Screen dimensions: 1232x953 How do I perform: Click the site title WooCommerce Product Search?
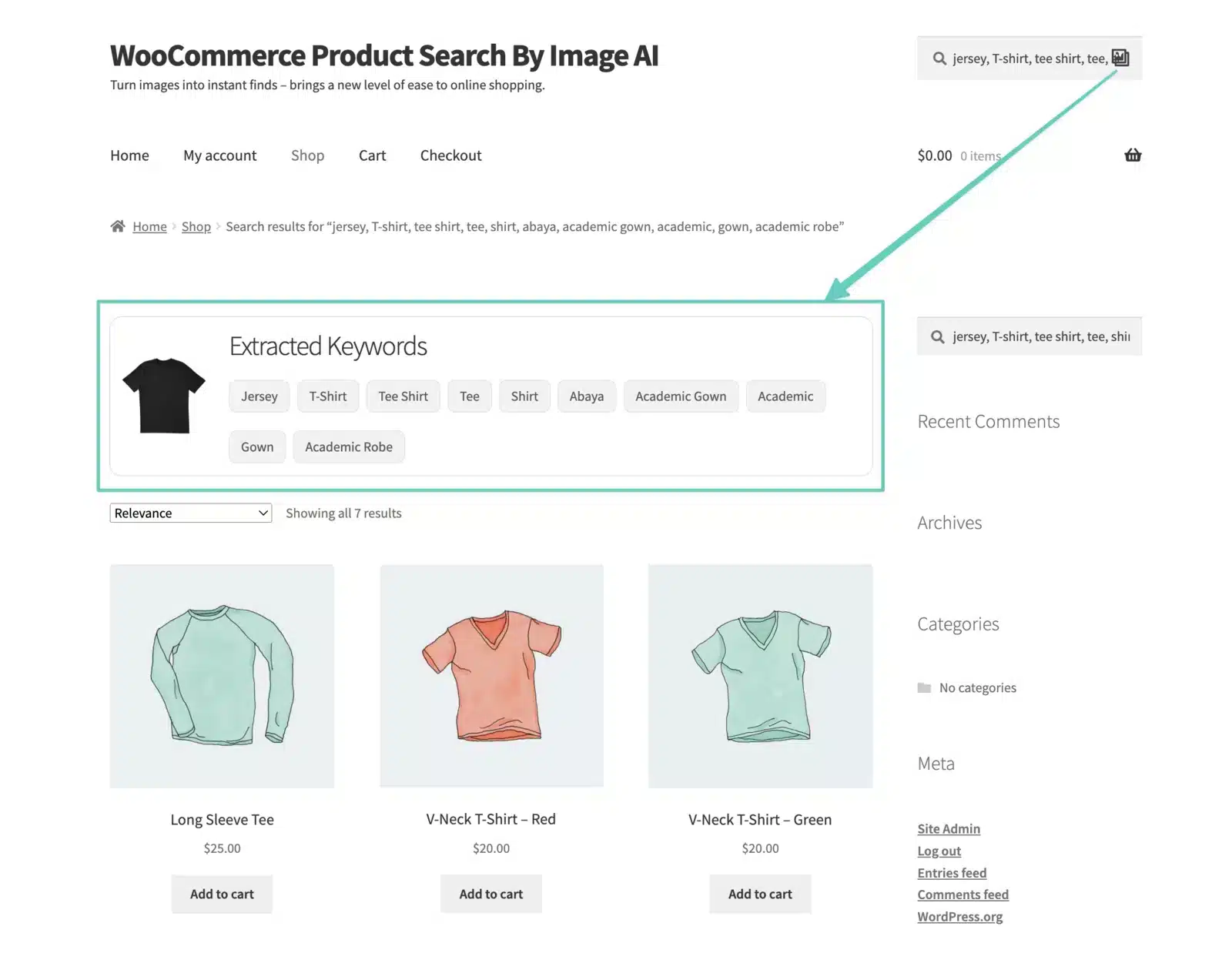[x=384, y=55]
